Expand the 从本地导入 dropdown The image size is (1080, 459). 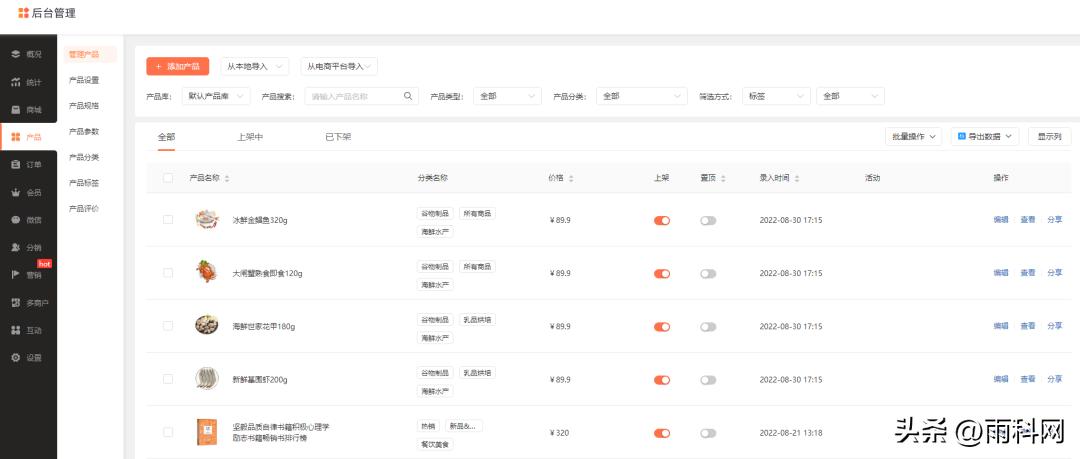[x=254, y=66]
